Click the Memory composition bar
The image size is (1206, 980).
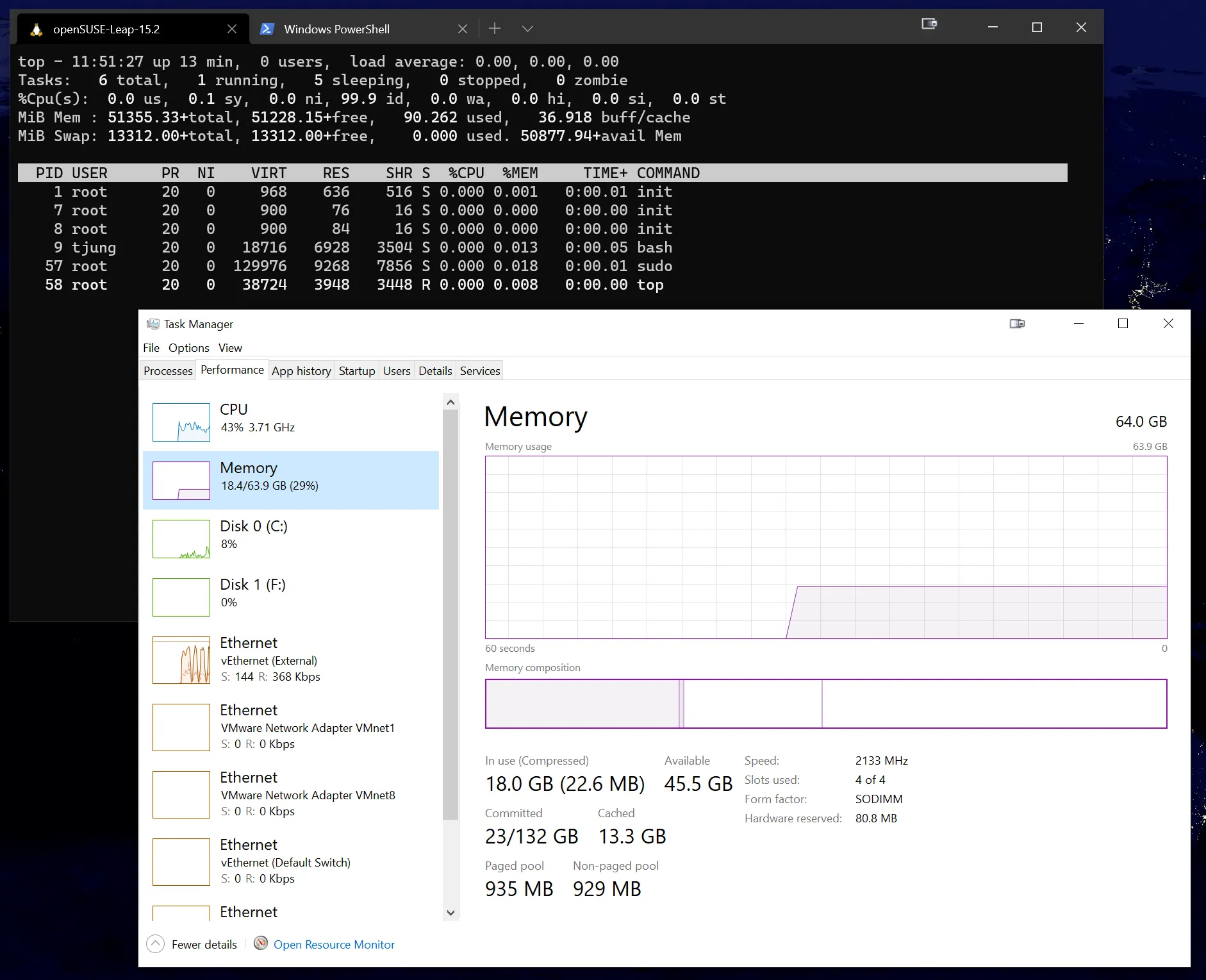click(825, 704)
